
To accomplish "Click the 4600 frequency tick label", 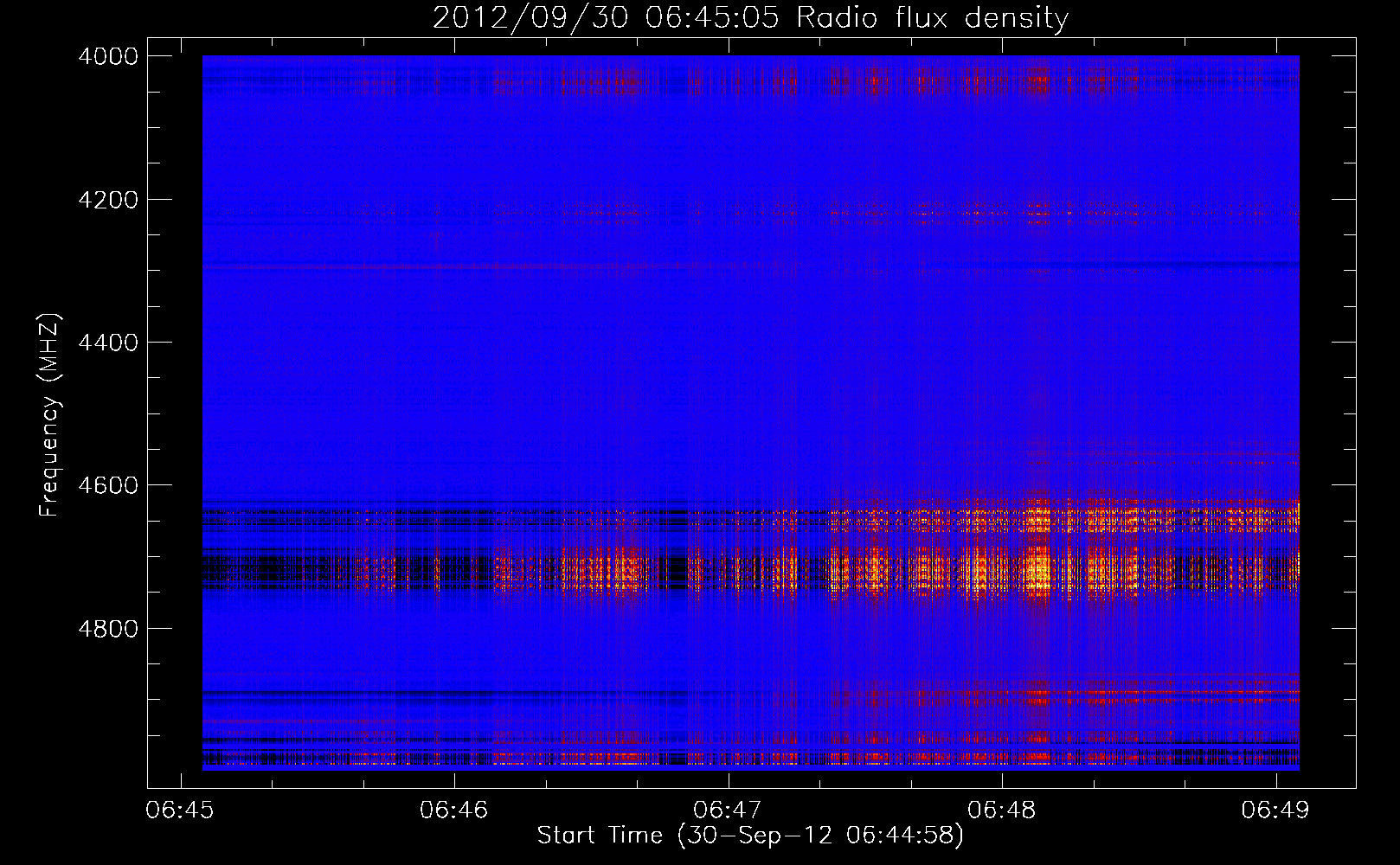I will 108,485.
